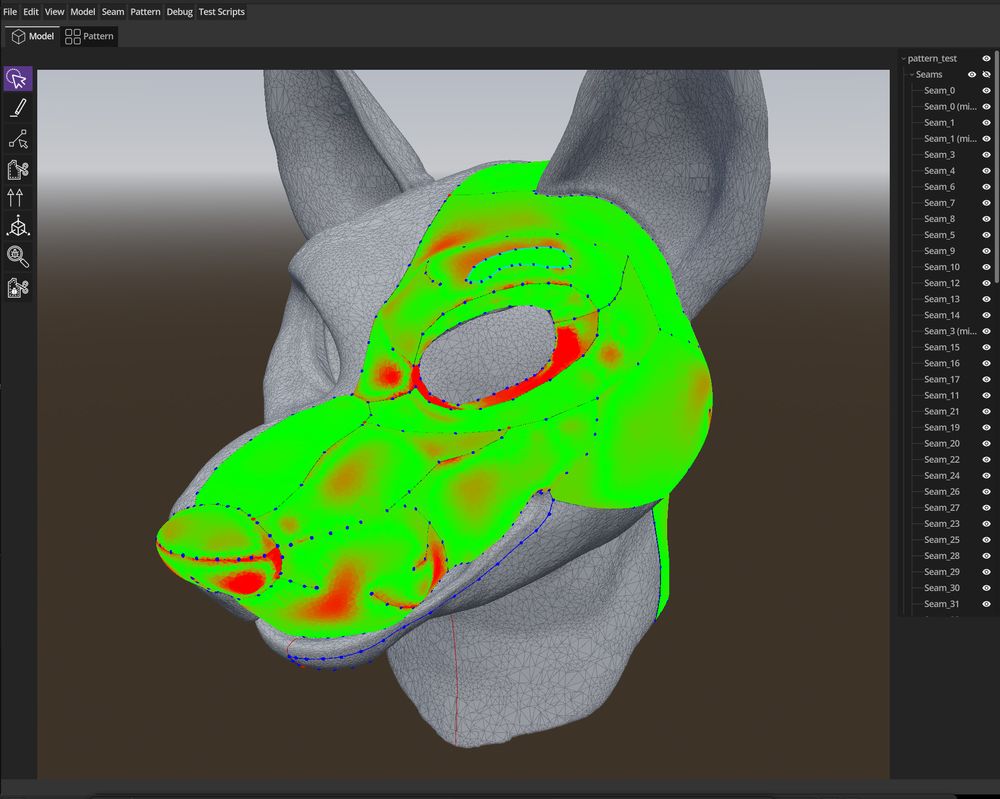Select the 3D cube axes tool

click(x=18, y=226)
